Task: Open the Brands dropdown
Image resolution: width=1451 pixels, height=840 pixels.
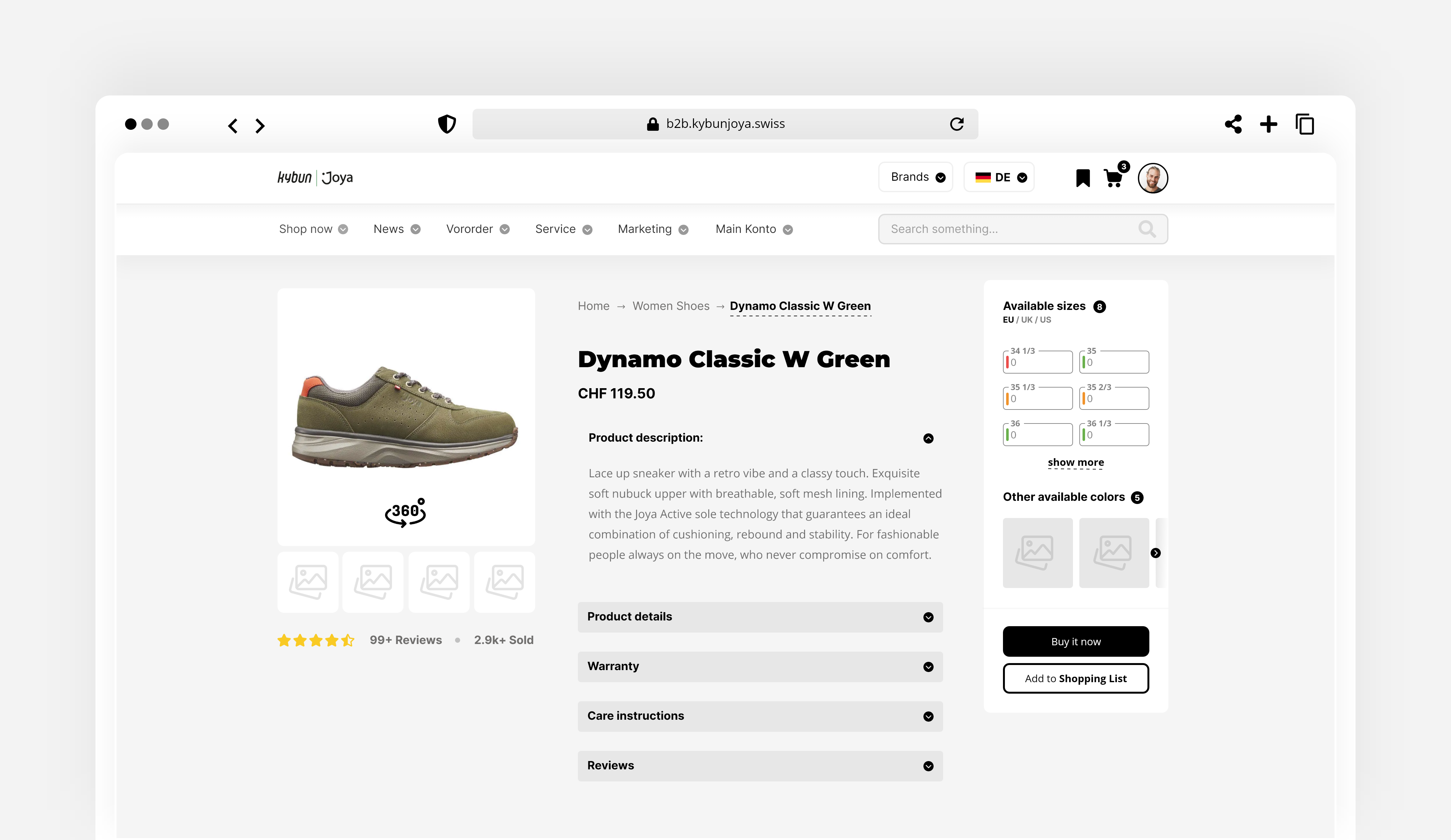Action: tap(915, 177)
